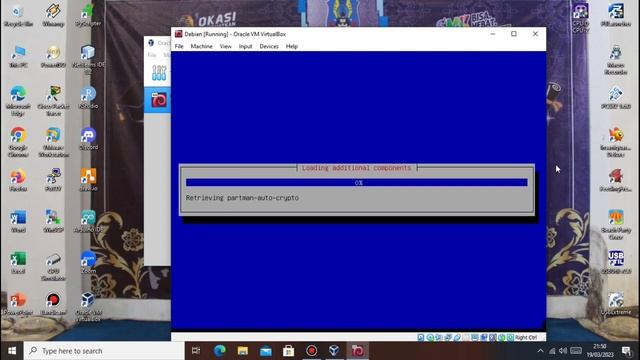Open the File menu in Debian VM window
Viewport: 640px width, 360px height.
179,47
